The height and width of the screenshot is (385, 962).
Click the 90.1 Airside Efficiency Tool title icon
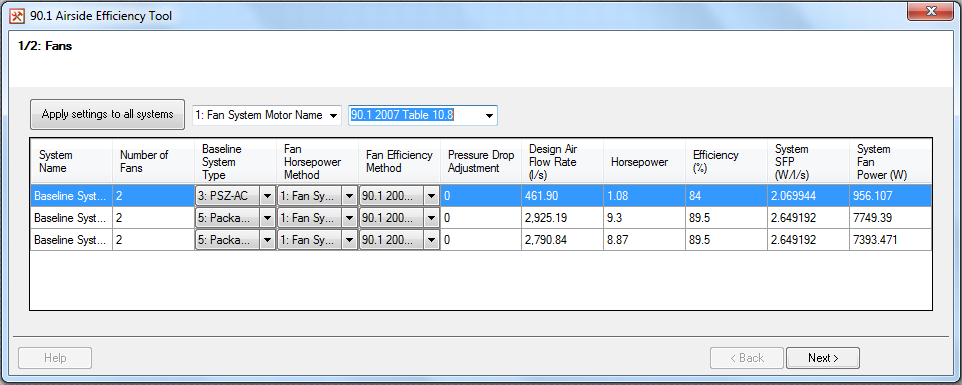18,16
